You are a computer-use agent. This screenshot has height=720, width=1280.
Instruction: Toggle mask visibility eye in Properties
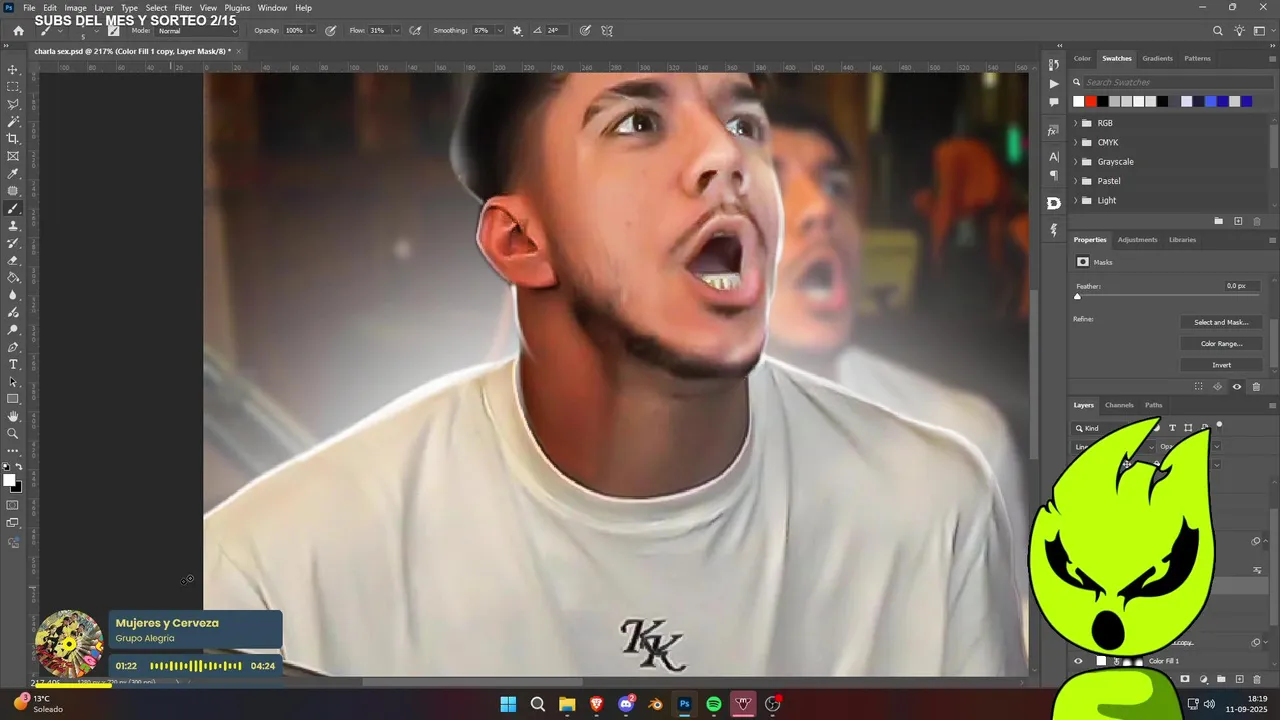1237,387
